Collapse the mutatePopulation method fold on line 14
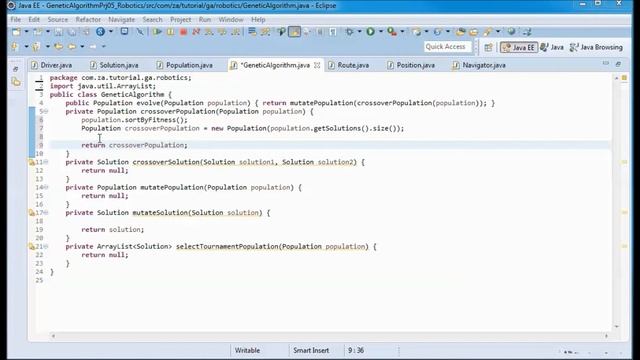640x360 pixels. pyautogui.click(x=46, y=187)
